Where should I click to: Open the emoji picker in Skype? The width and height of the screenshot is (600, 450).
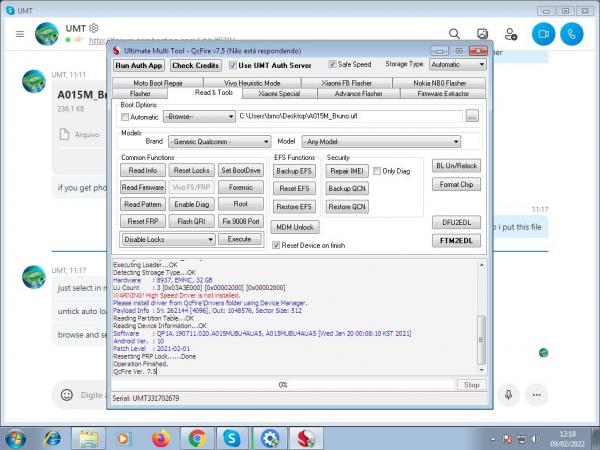tap(67, 395)
